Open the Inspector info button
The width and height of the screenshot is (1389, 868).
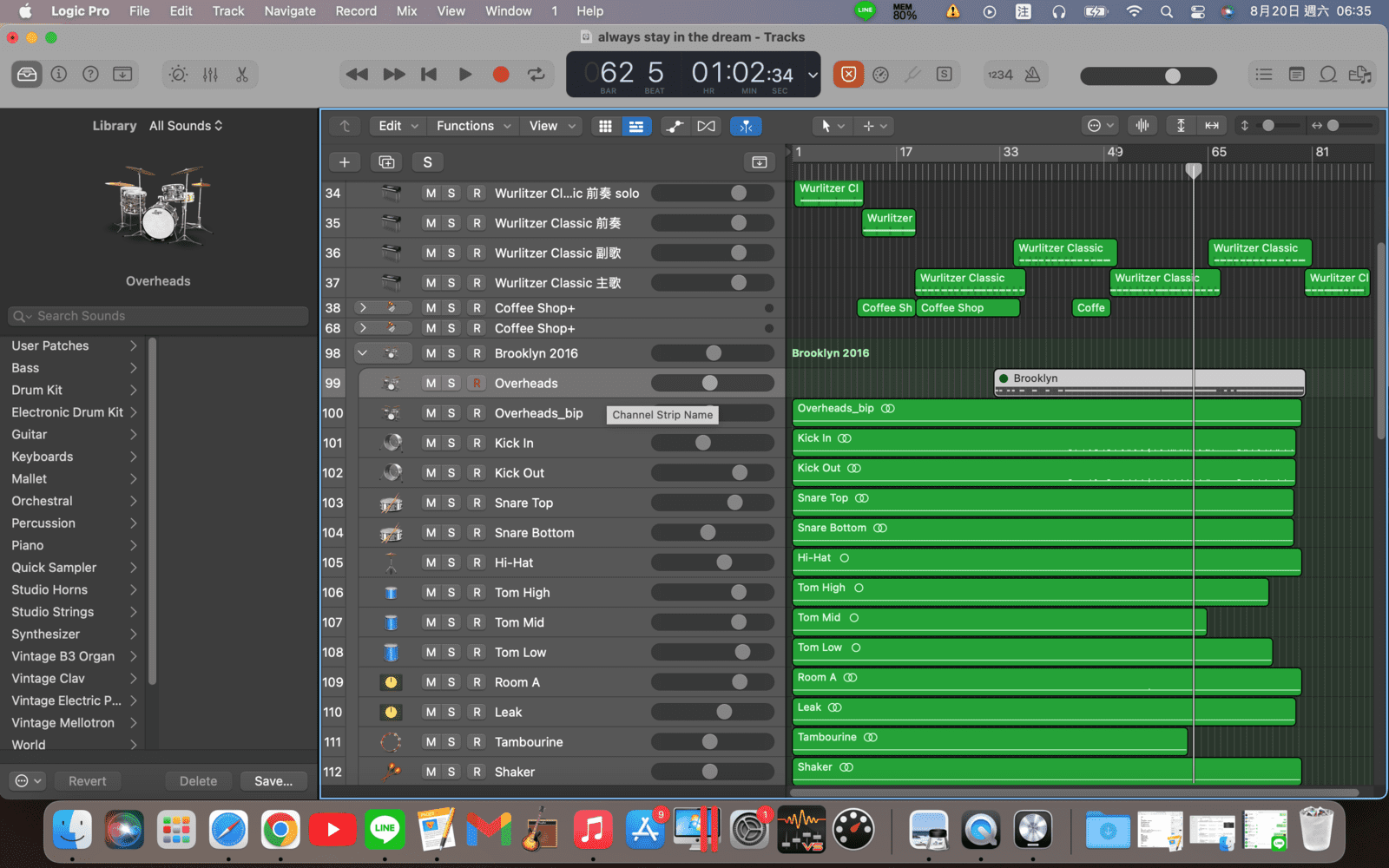coord(59,75)
